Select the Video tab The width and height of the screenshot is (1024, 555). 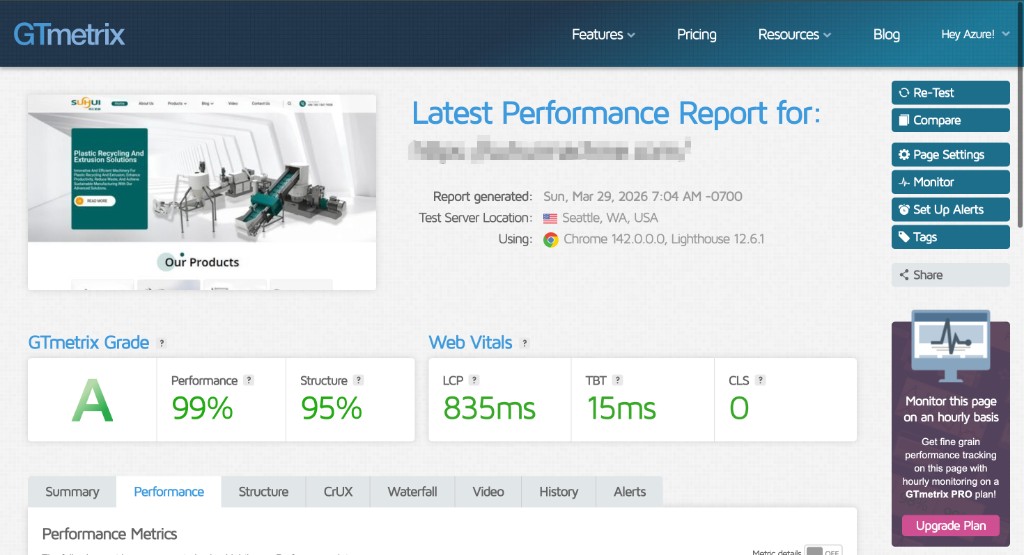point(488,492)
